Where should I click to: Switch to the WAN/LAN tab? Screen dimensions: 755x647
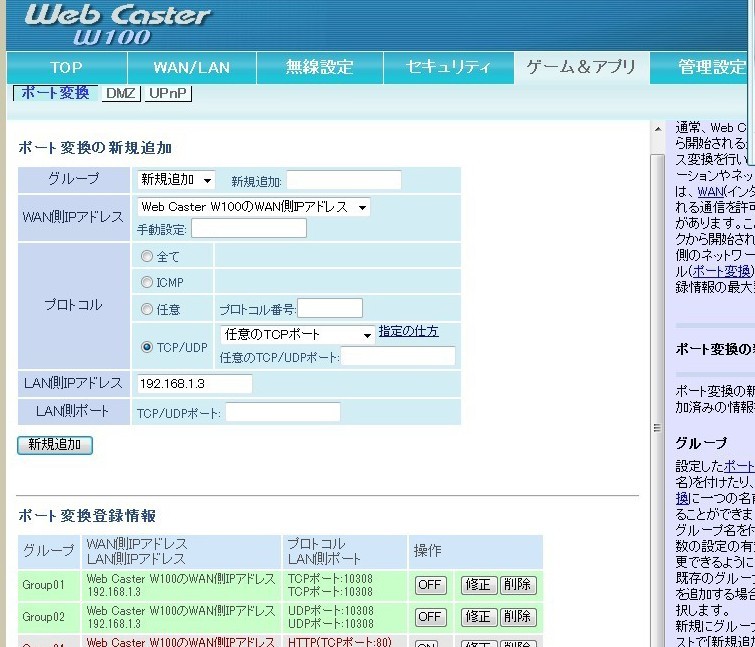click(192, 67)
